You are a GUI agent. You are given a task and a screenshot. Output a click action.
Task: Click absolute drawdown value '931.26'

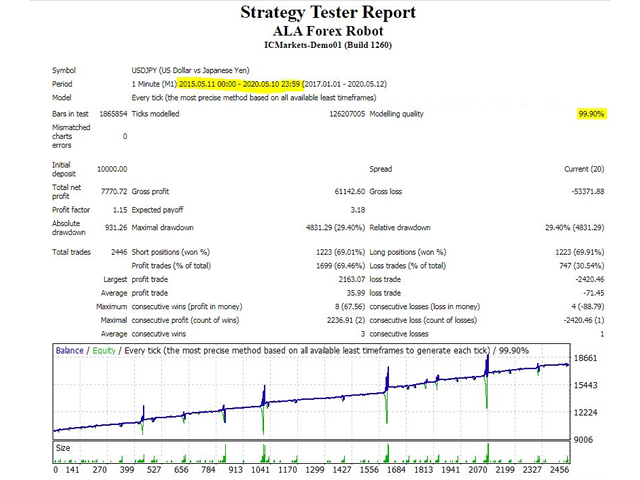(x=116, y=228)
